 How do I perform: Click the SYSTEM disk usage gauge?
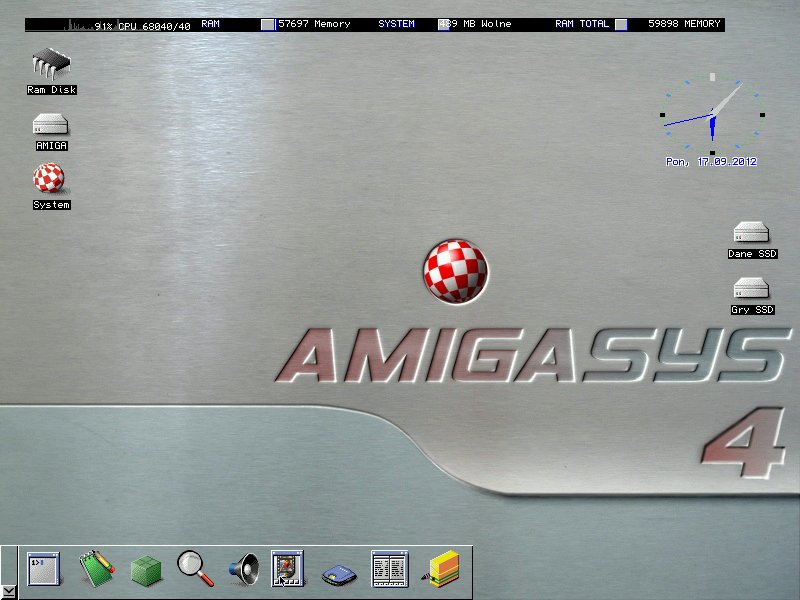pyautogui.click(x=443, y=24)
